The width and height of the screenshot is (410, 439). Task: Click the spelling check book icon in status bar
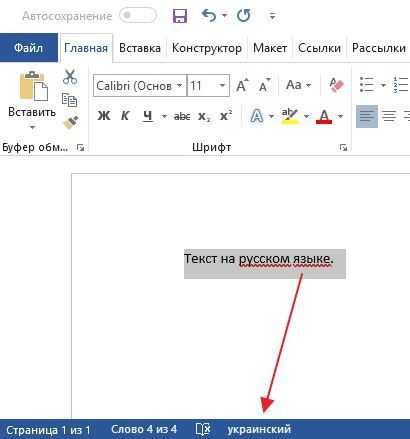[203, 429]
